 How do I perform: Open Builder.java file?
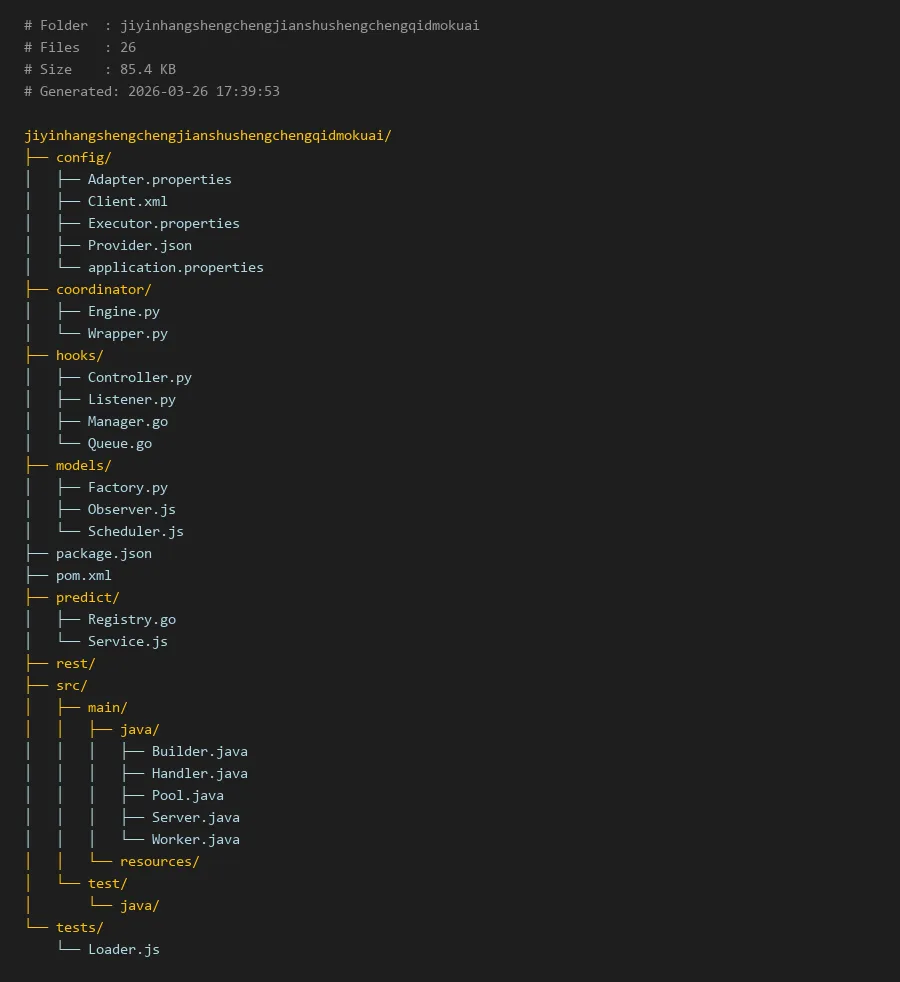click(x=199, y=751)
